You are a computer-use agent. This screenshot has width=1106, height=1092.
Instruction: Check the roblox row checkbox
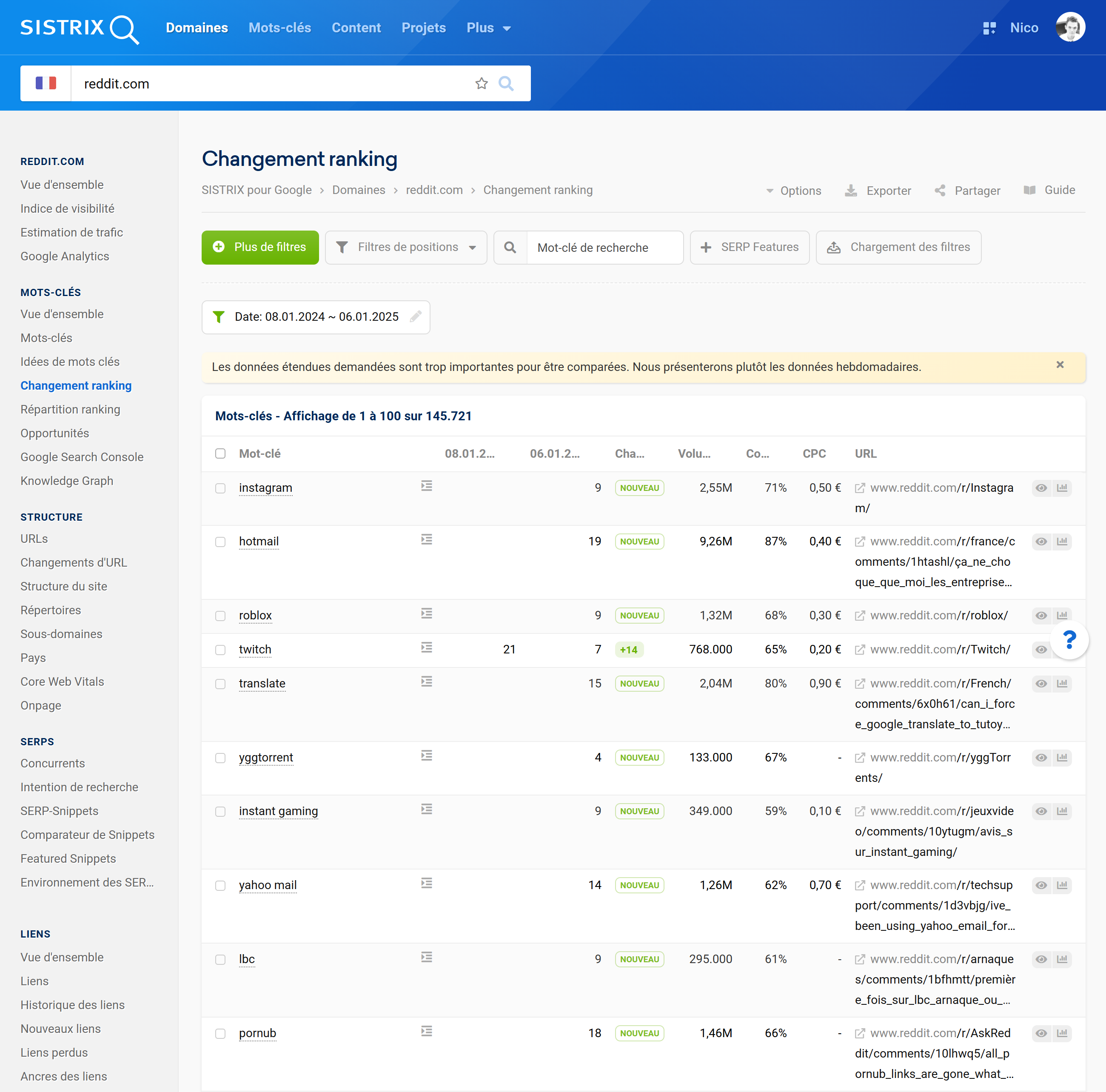click(x=220, y=616)
